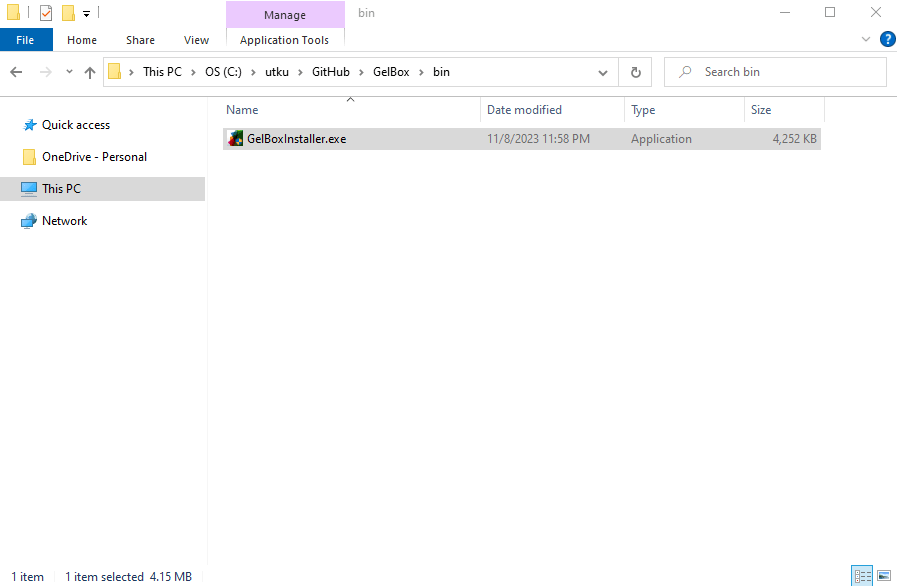Viewport: 897px width, 586px height.
Task: Open Customize Quick Access Toolbar dropdown
Action: point(86,14)
